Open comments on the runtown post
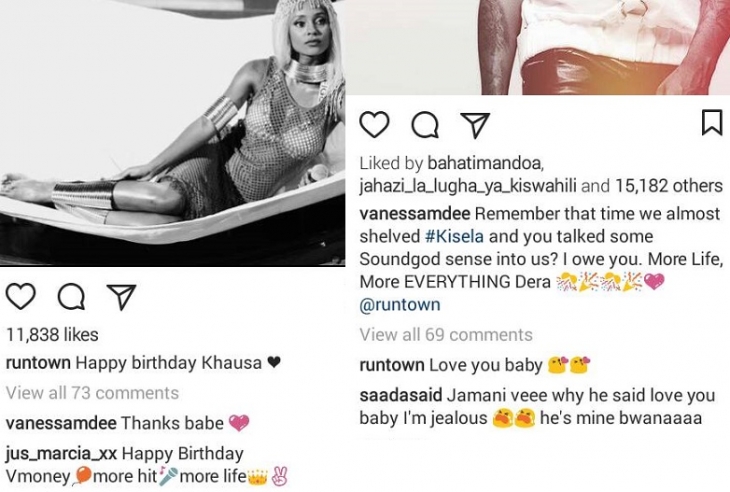 (x=71, y=297)
